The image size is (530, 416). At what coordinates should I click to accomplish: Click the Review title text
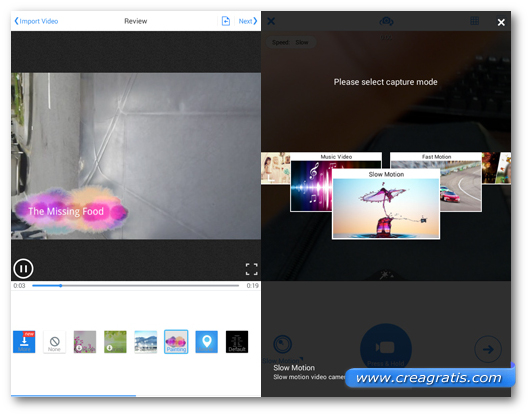tap(136, 21)
